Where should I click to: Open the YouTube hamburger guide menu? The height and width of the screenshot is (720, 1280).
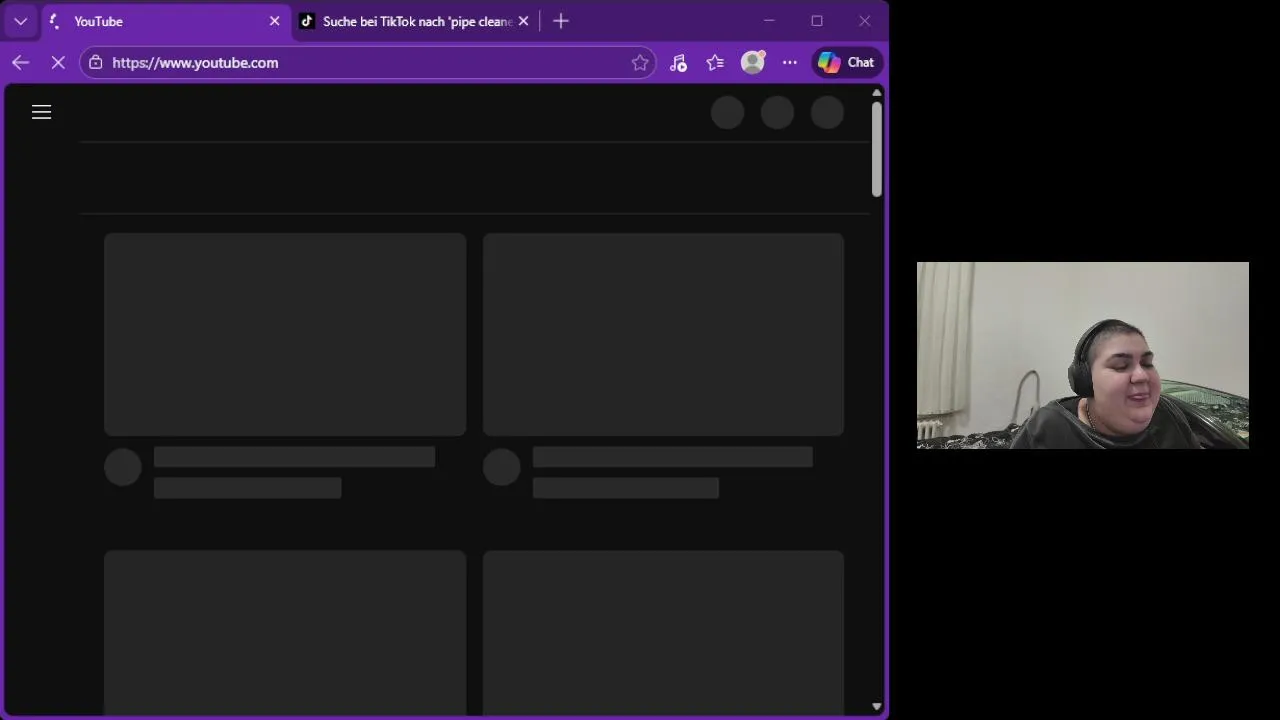click(x=41, y=112)
